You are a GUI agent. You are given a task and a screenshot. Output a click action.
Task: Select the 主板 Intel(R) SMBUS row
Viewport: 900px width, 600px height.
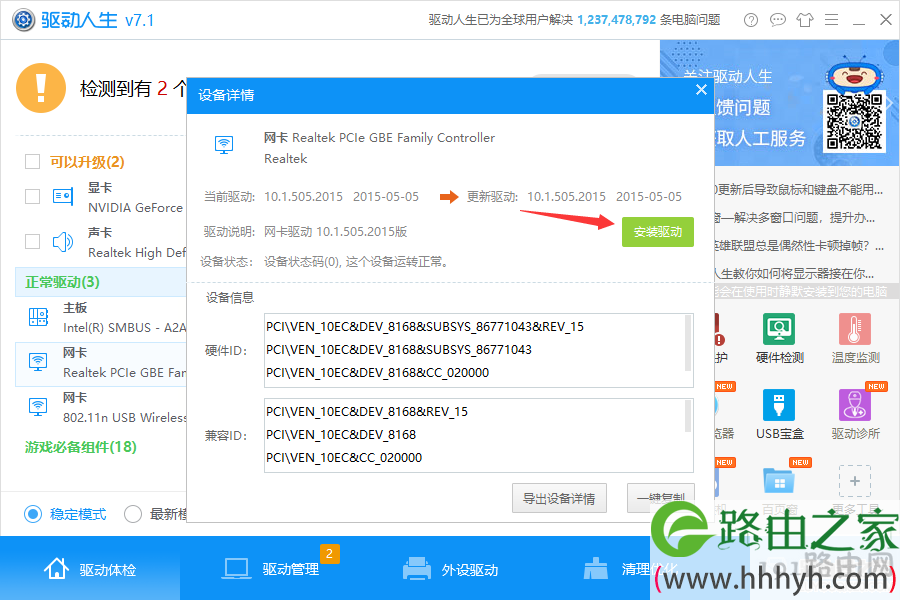click(101, 318)
